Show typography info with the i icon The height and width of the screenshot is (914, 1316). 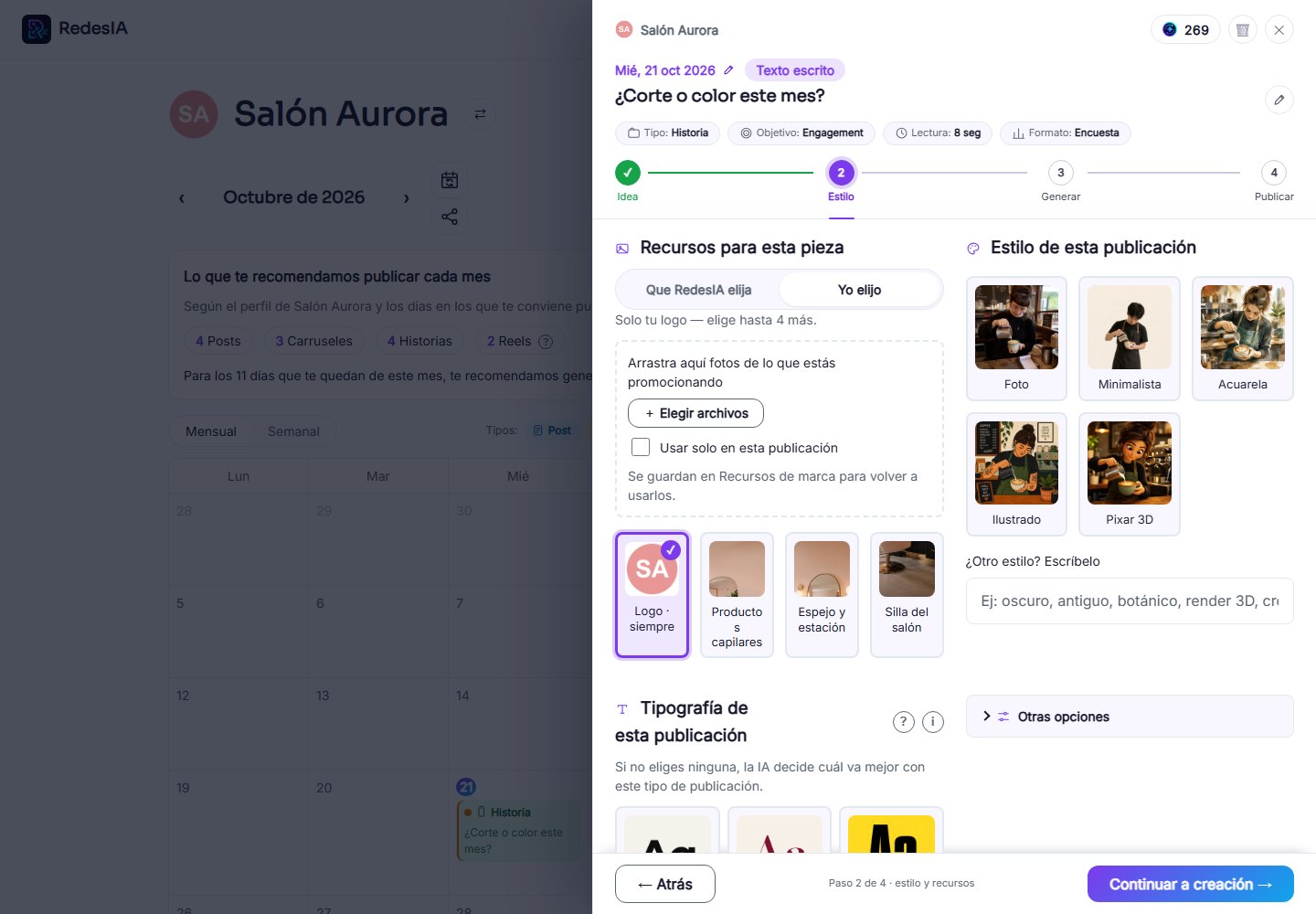tap(932, 722)
